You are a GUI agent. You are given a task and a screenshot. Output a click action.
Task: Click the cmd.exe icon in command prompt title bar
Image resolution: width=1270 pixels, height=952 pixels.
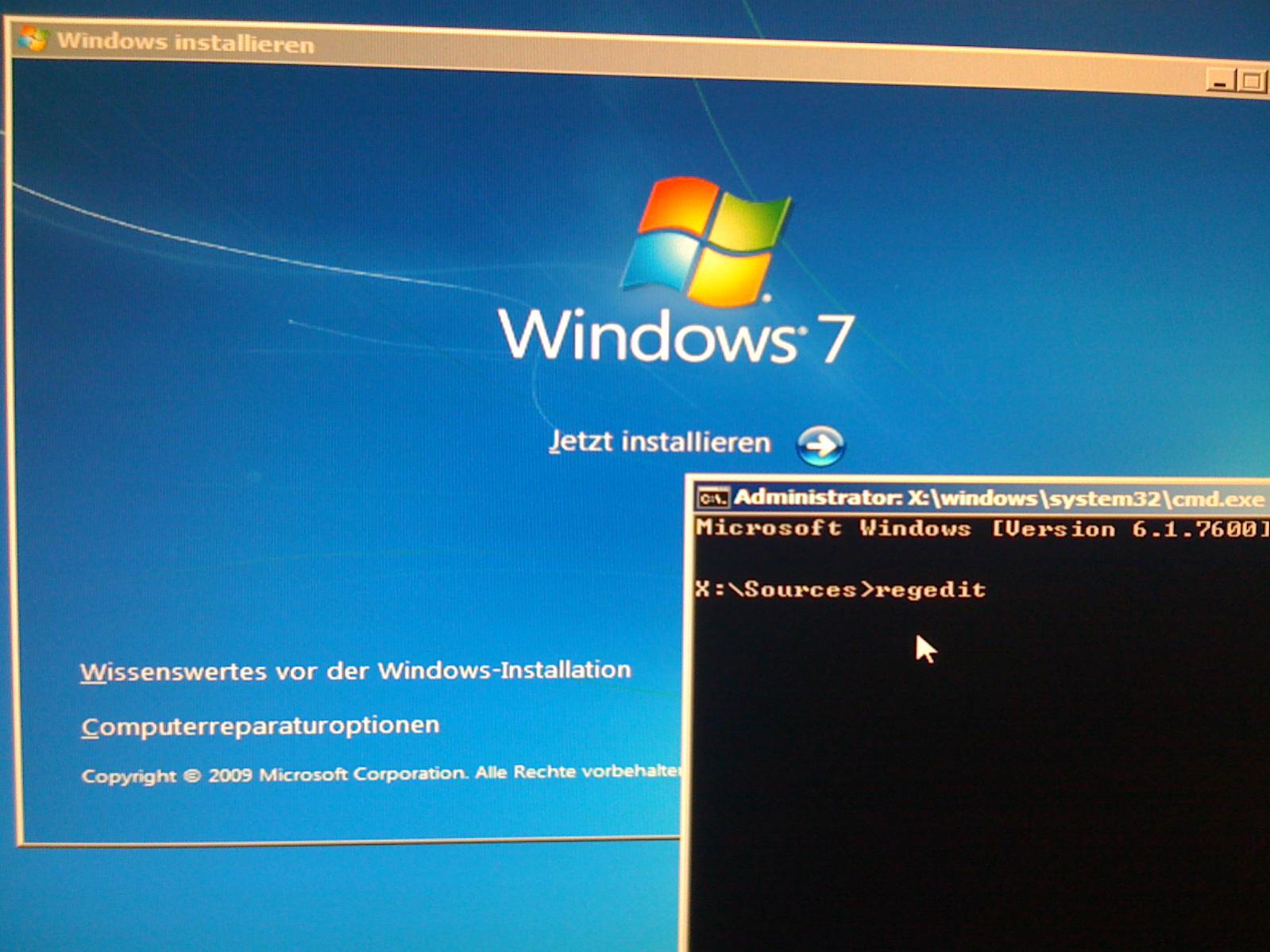coord(712,499)
